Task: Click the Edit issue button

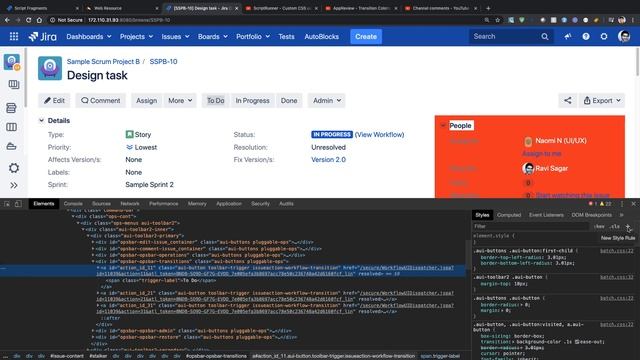Action: click(54, 100)
